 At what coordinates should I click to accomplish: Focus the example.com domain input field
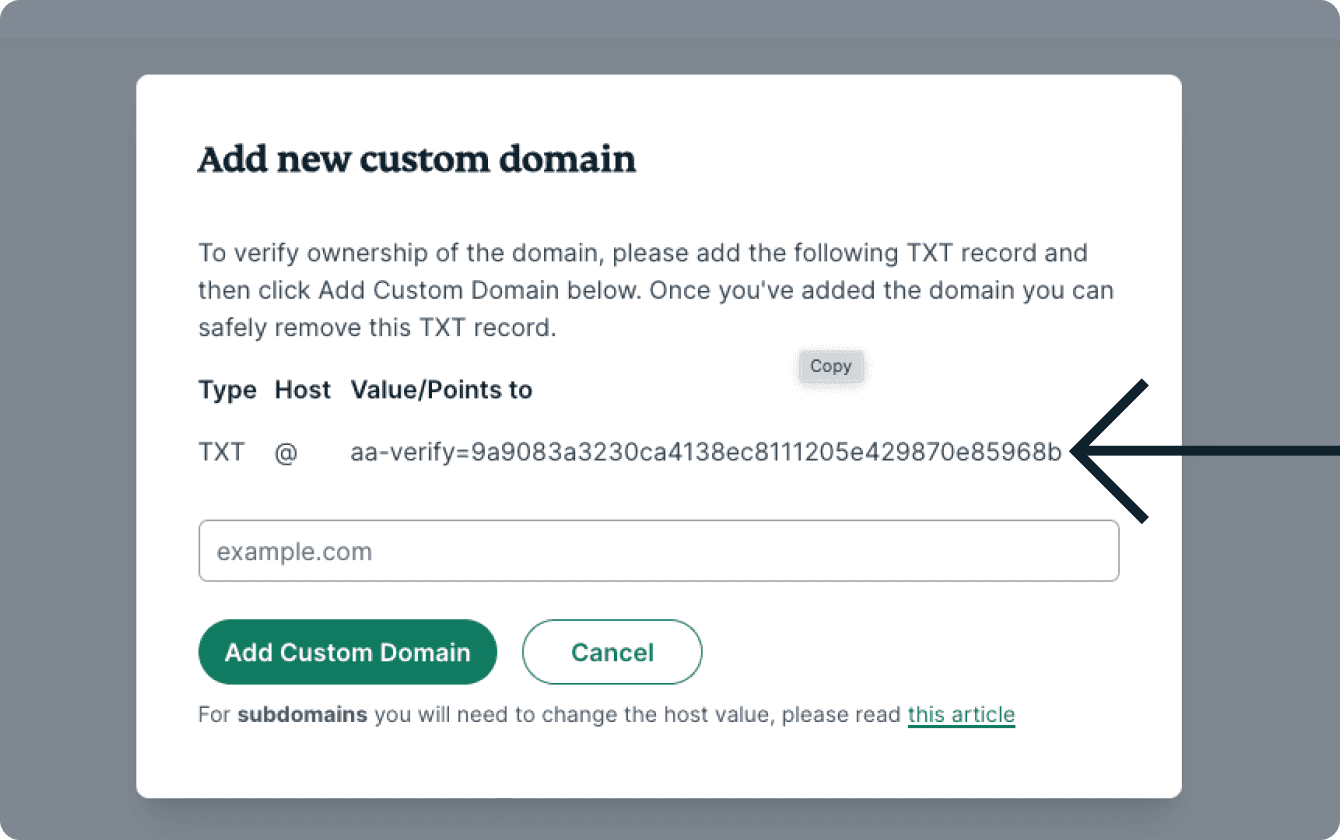pos(658,551)
